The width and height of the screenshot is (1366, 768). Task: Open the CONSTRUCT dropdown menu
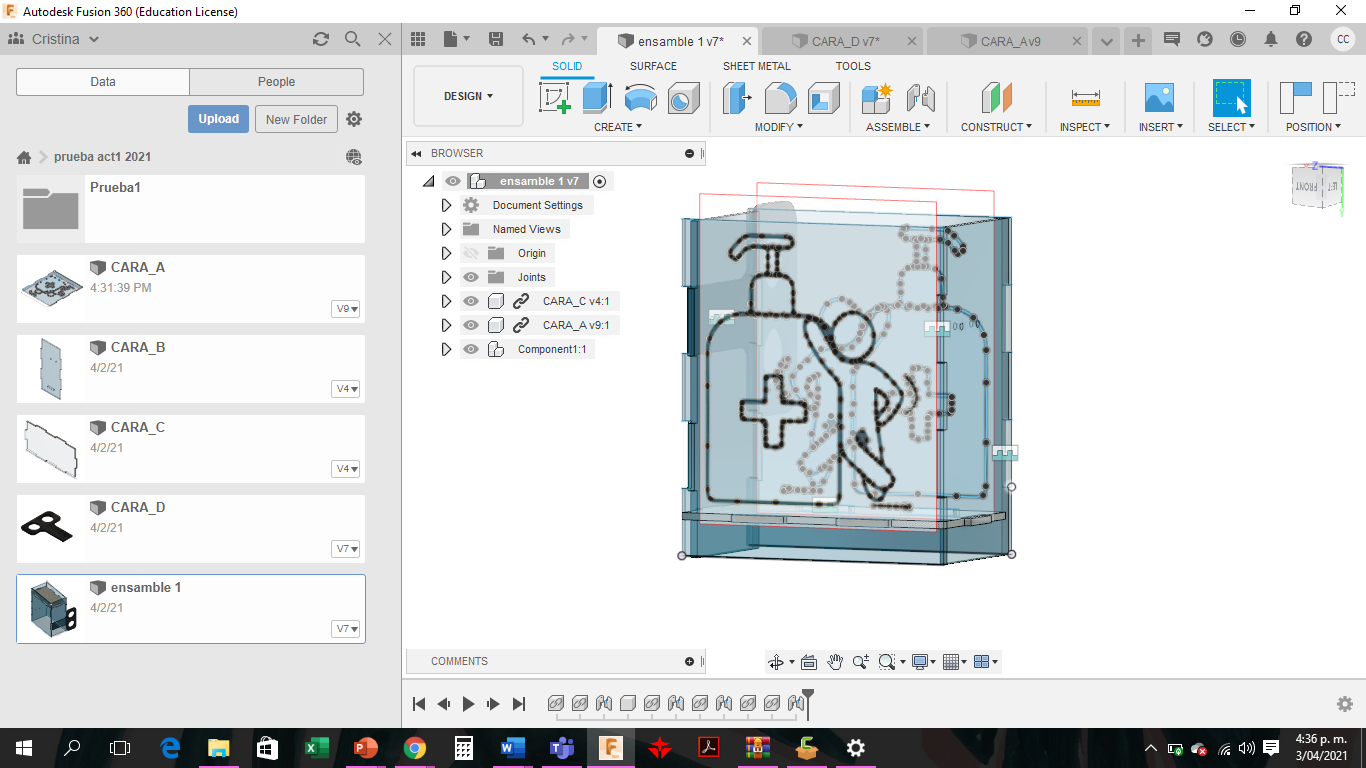[997, 127]
